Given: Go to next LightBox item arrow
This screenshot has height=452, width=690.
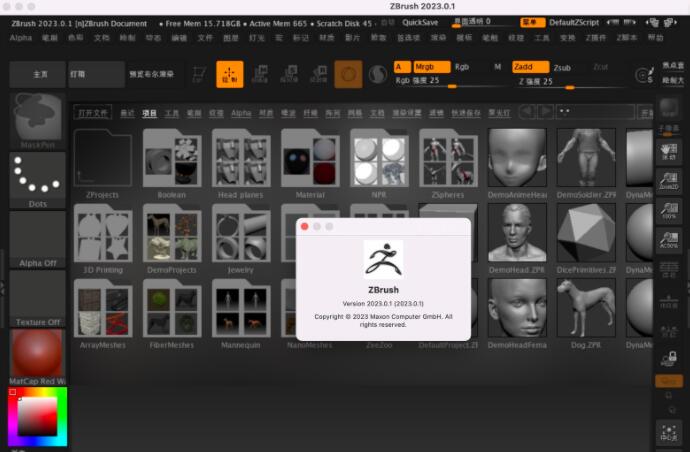Looking at the screenshot, I should 546,112.
